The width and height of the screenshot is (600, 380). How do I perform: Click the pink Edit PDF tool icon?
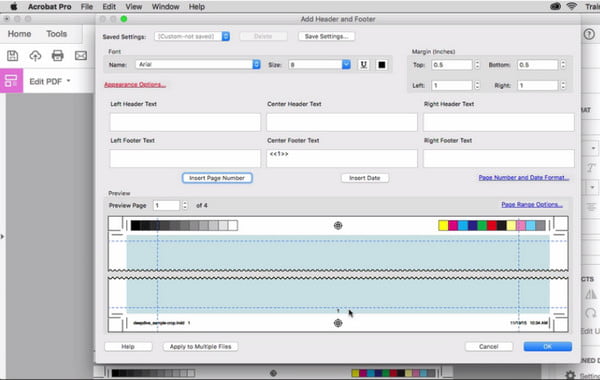point(11,81)
